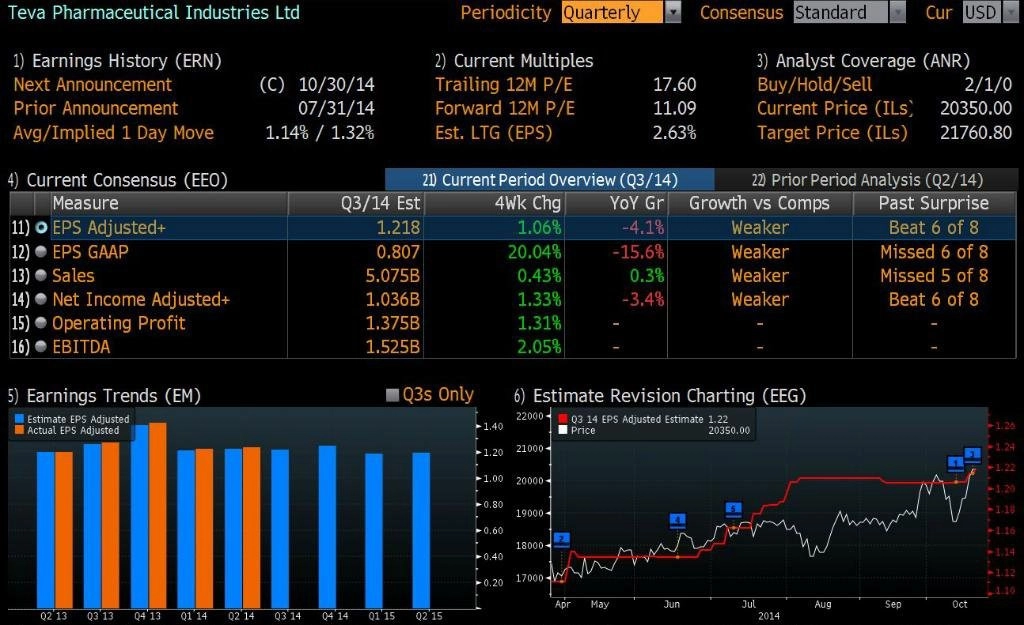1024x625 pixels.
Task: Select the EPS Adjusted+ radio button
Action: click(41, 227)
